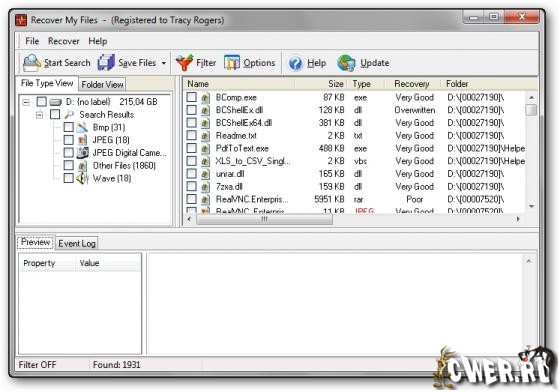Sort the list by the Recovery column header

[x=411, y=84]
